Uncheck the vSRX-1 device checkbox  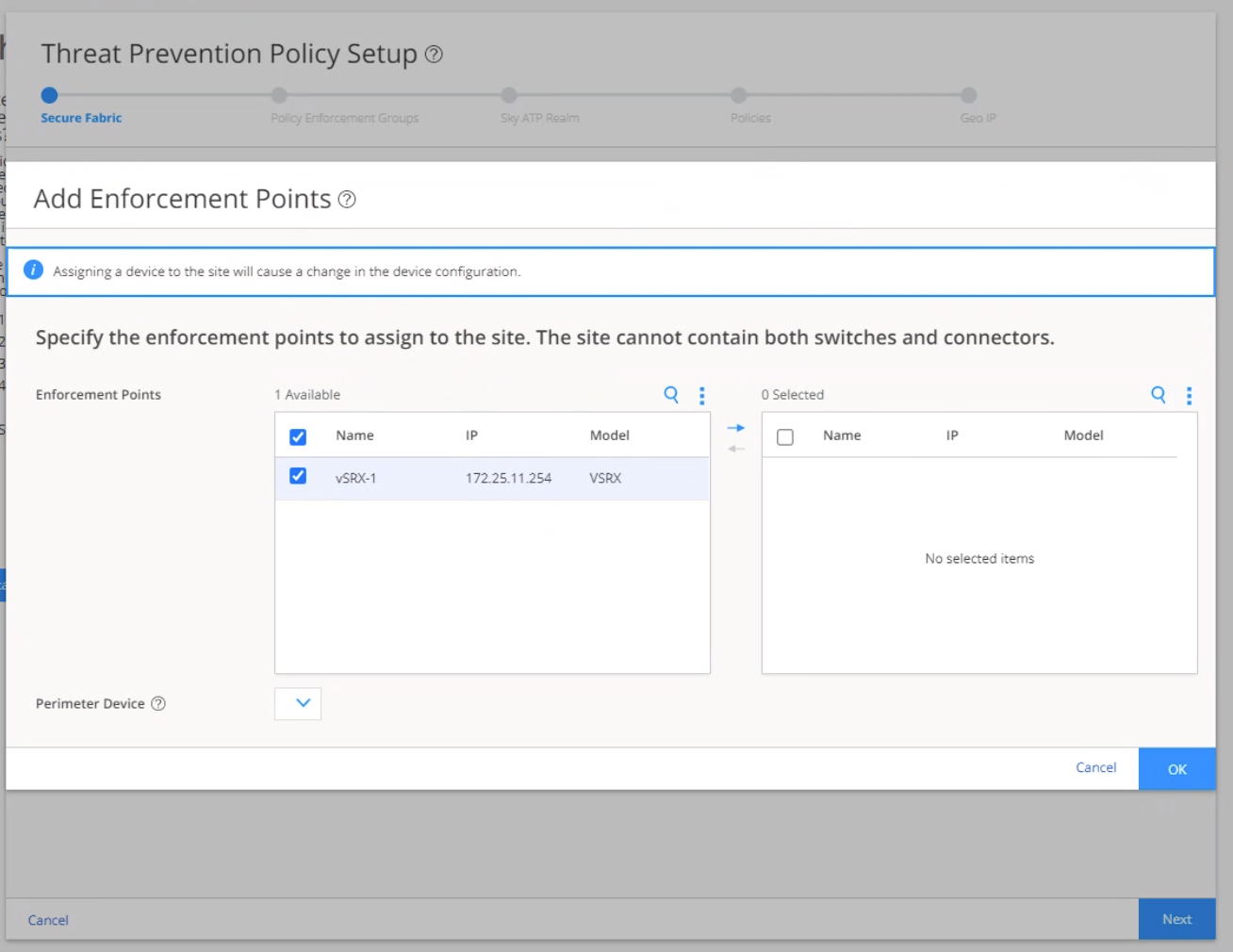[298, 477]
